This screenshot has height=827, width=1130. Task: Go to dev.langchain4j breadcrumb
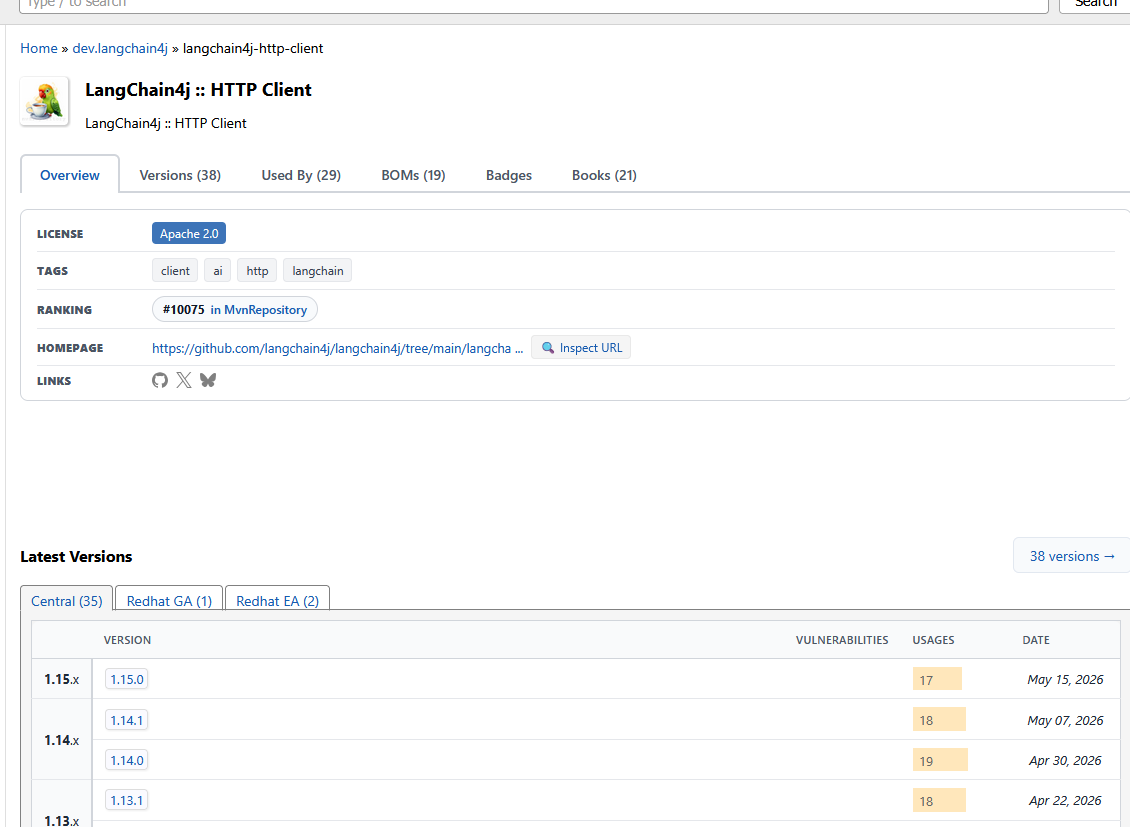click(x=120, y=48)
